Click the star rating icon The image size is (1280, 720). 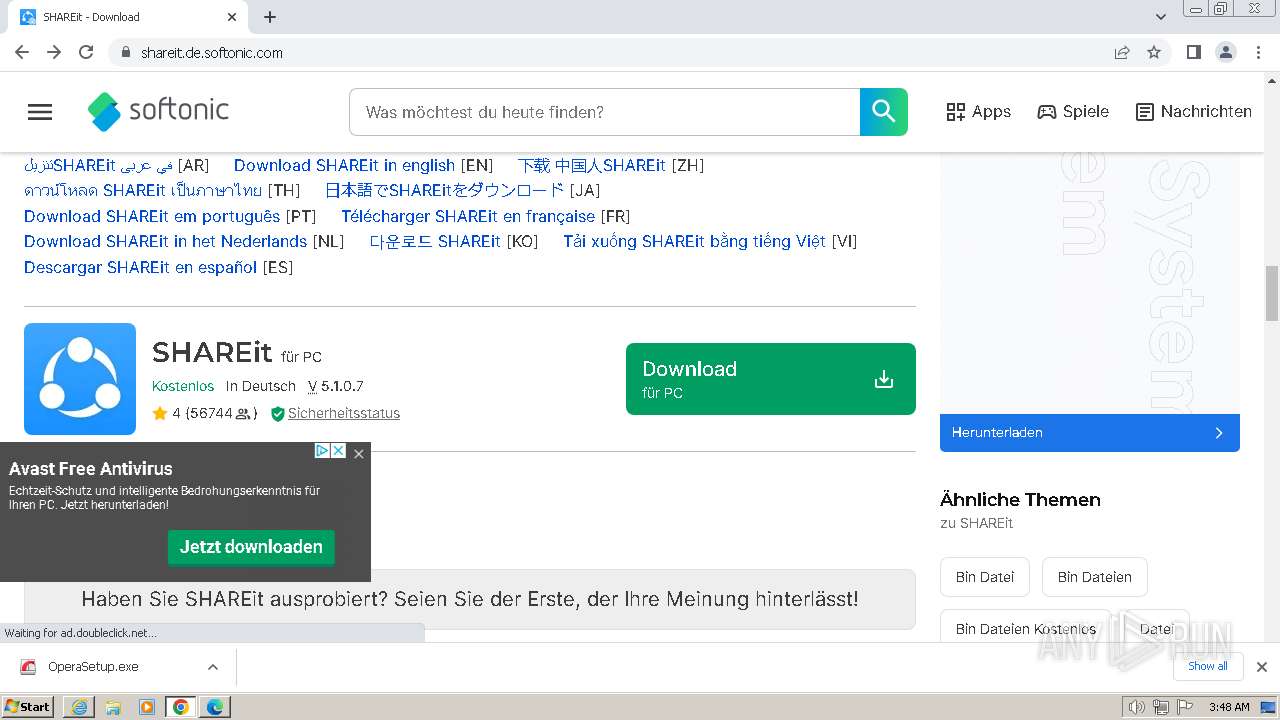(x=159, y=413)
